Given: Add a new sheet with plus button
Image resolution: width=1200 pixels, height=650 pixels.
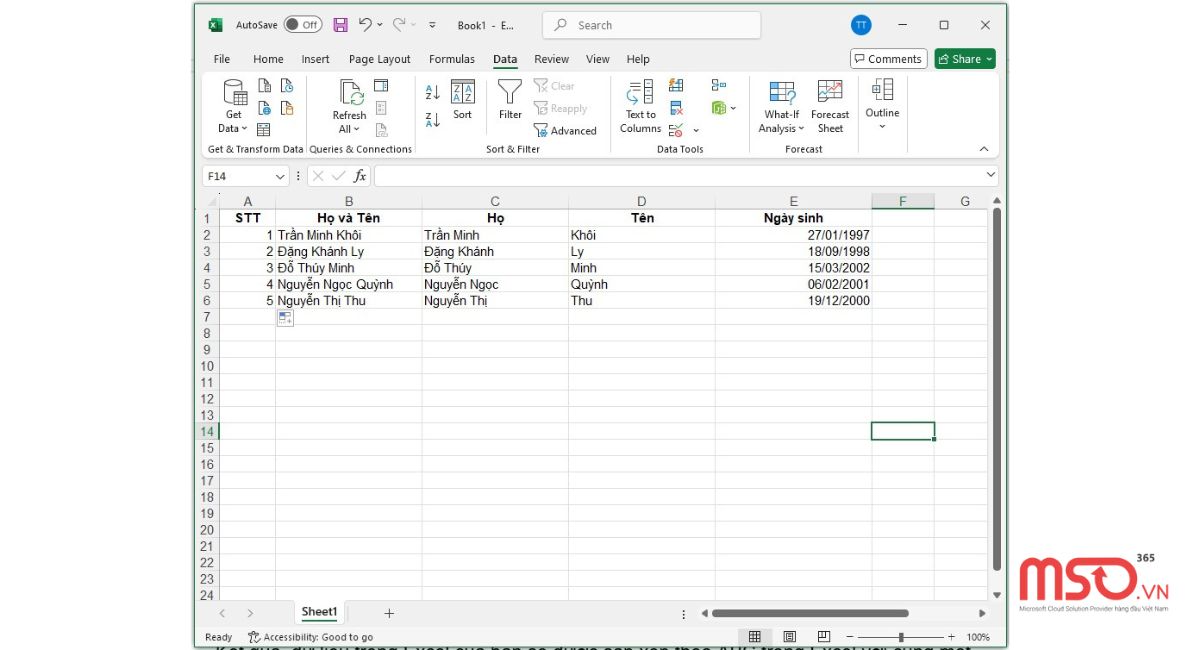Looking at the screenshot, I should [x=389, y=613].
